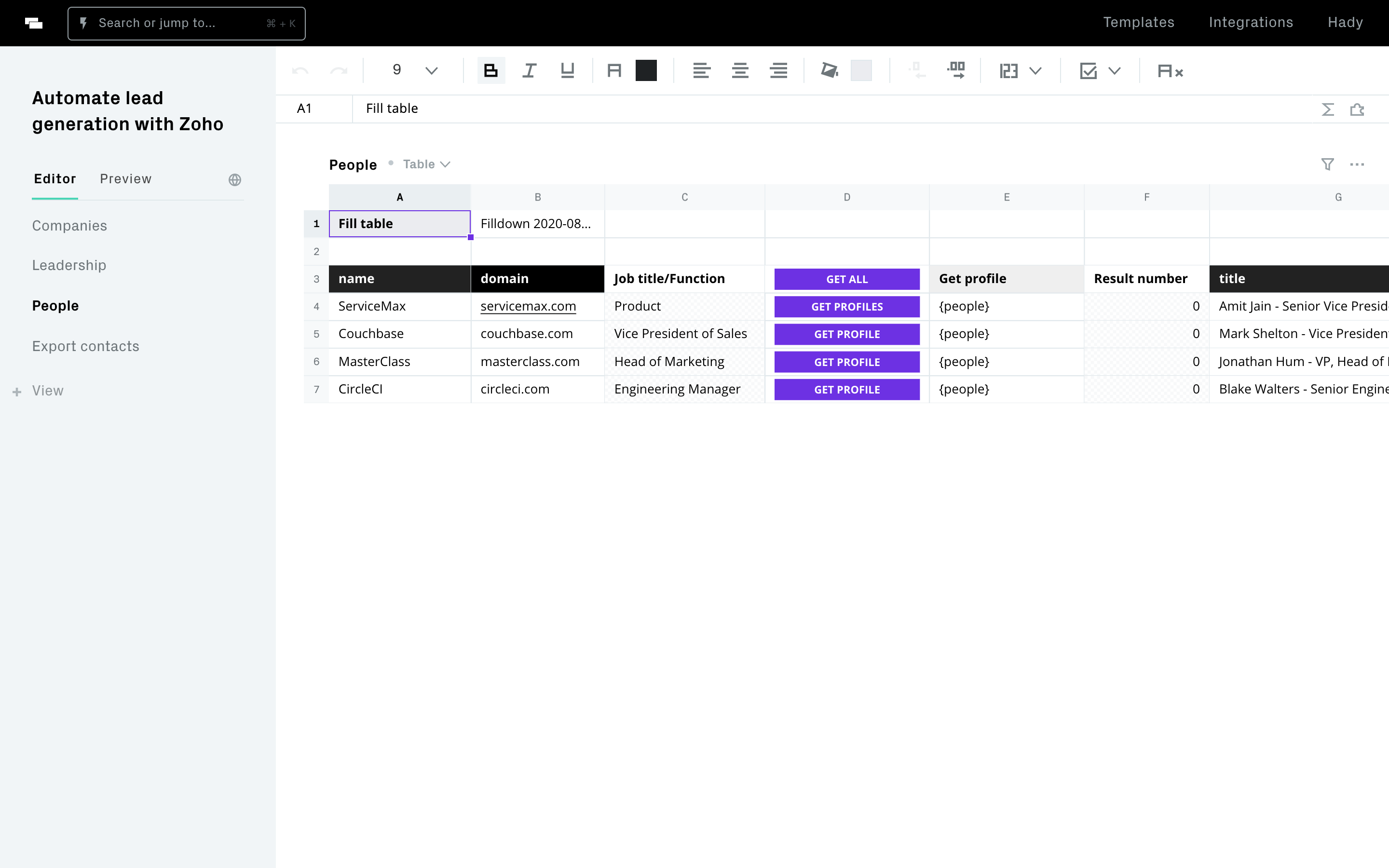The image size is (1389, 868).
Task: Add a new View
Action: tap(48, 391)
